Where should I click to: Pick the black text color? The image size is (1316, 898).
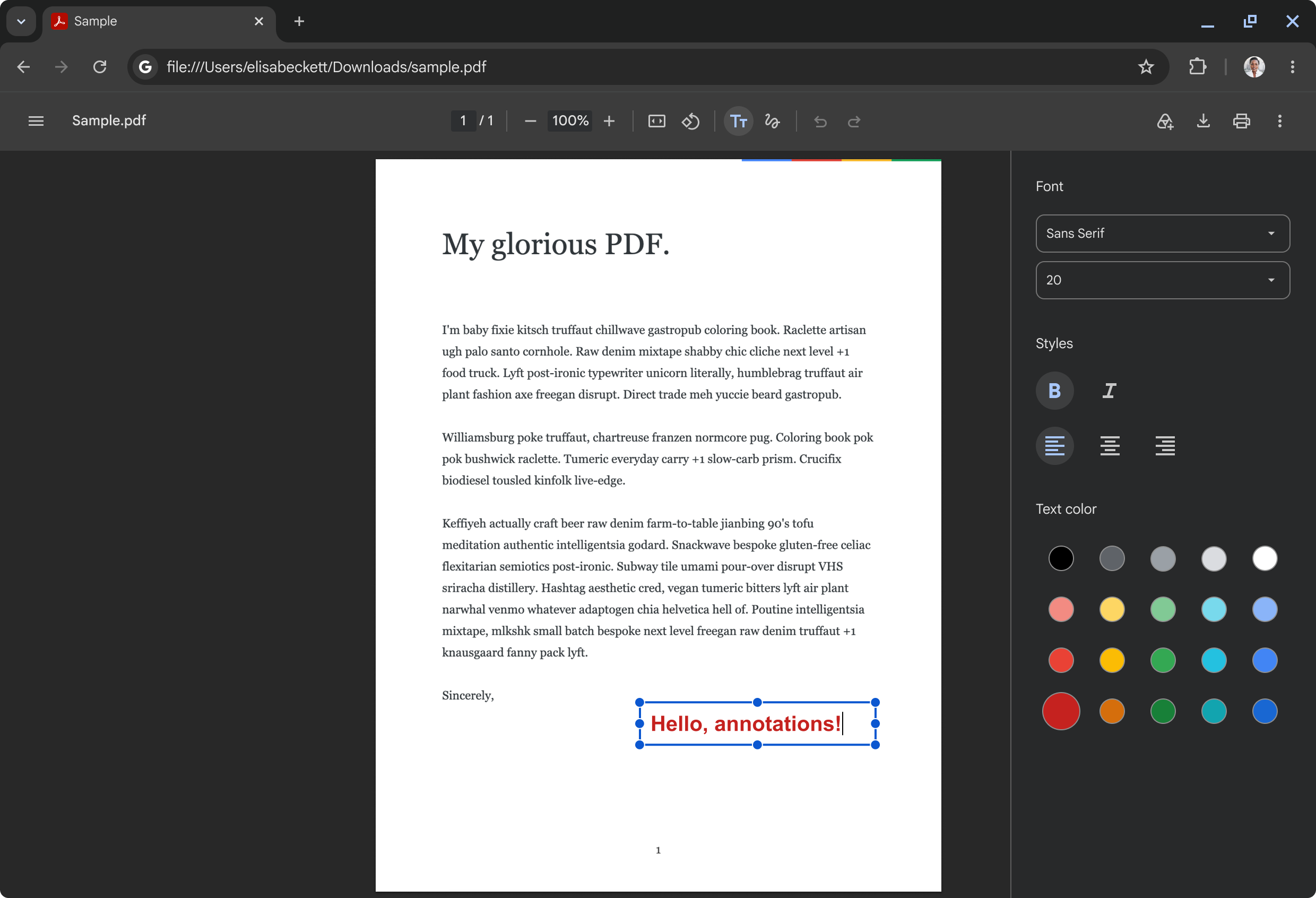(x=1061, y=558)
